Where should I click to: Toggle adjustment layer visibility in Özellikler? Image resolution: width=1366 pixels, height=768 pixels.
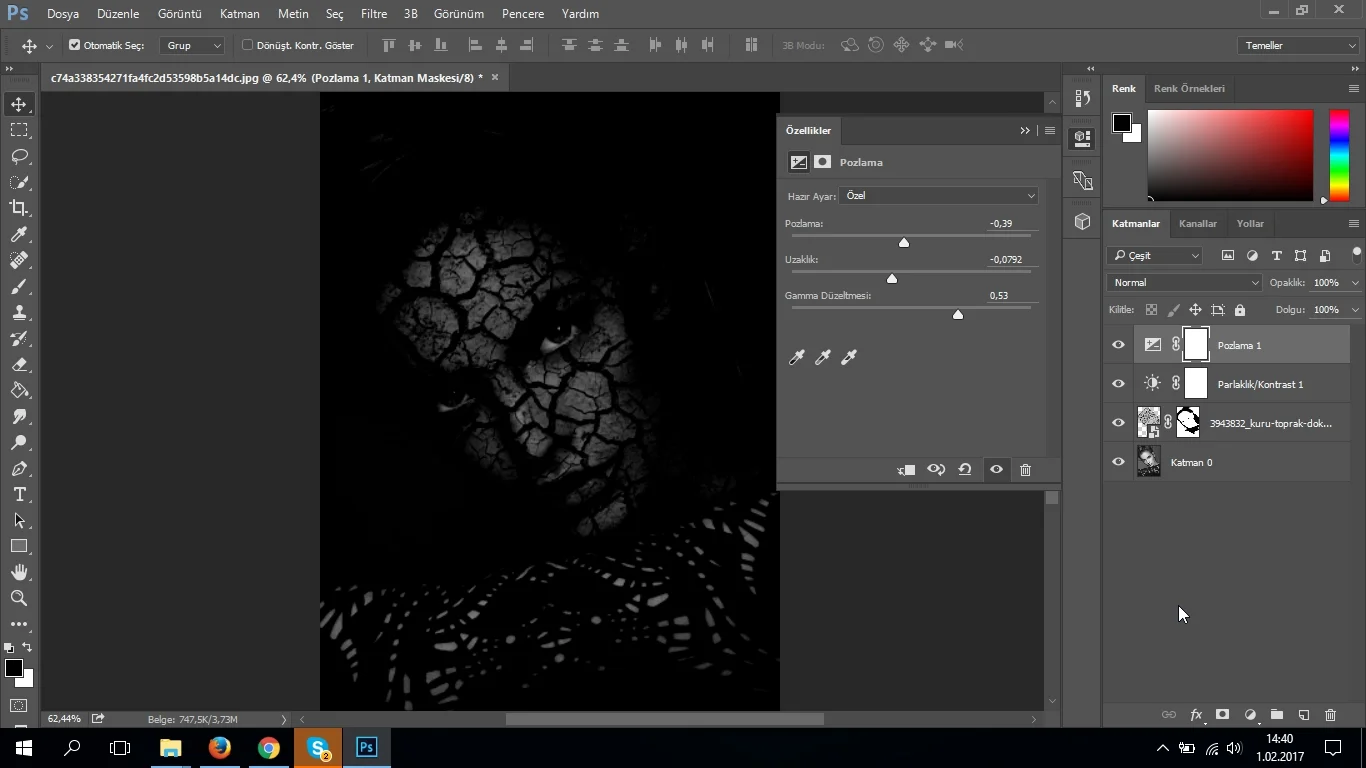tap(996, 470)
